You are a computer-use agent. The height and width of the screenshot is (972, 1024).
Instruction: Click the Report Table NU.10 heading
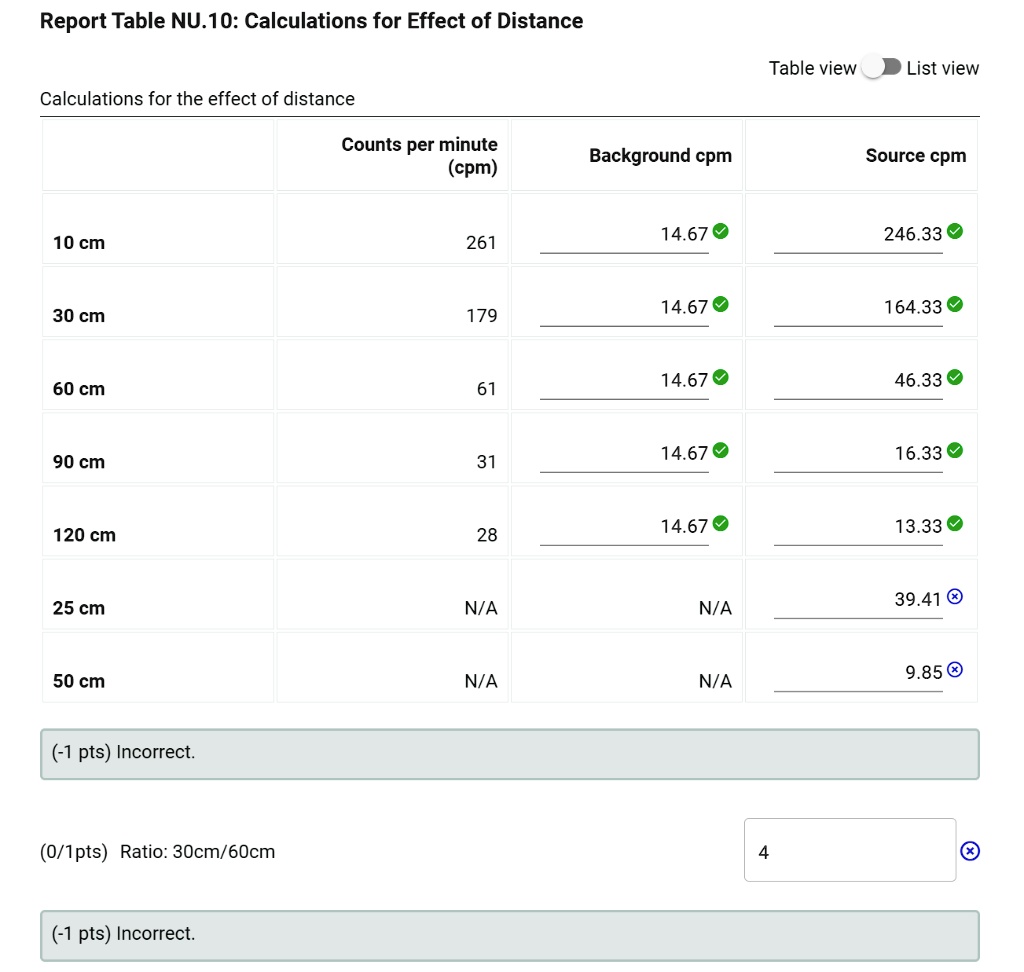[312, 21]
